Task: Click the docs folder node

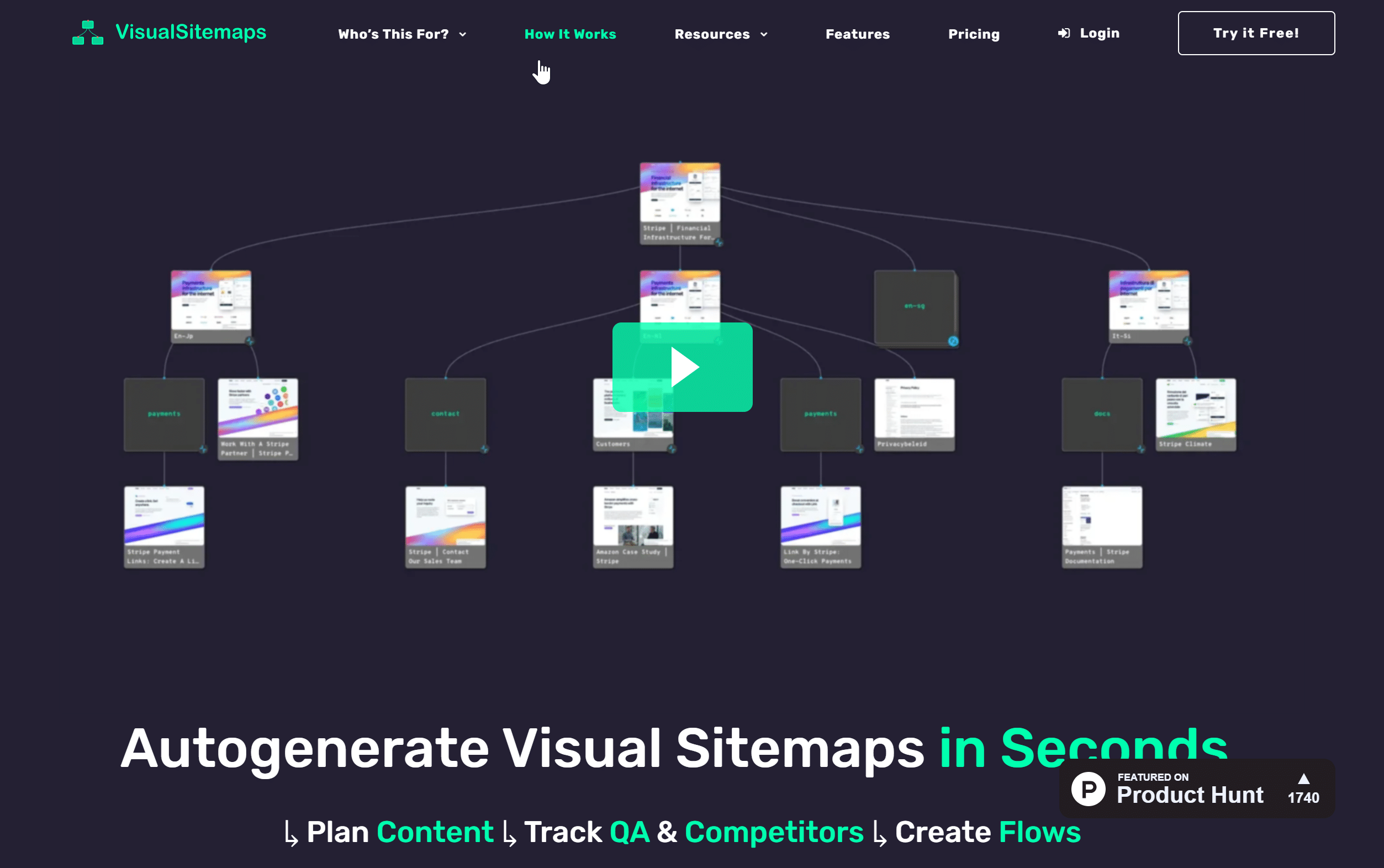Action: [x=1102, y=415]
